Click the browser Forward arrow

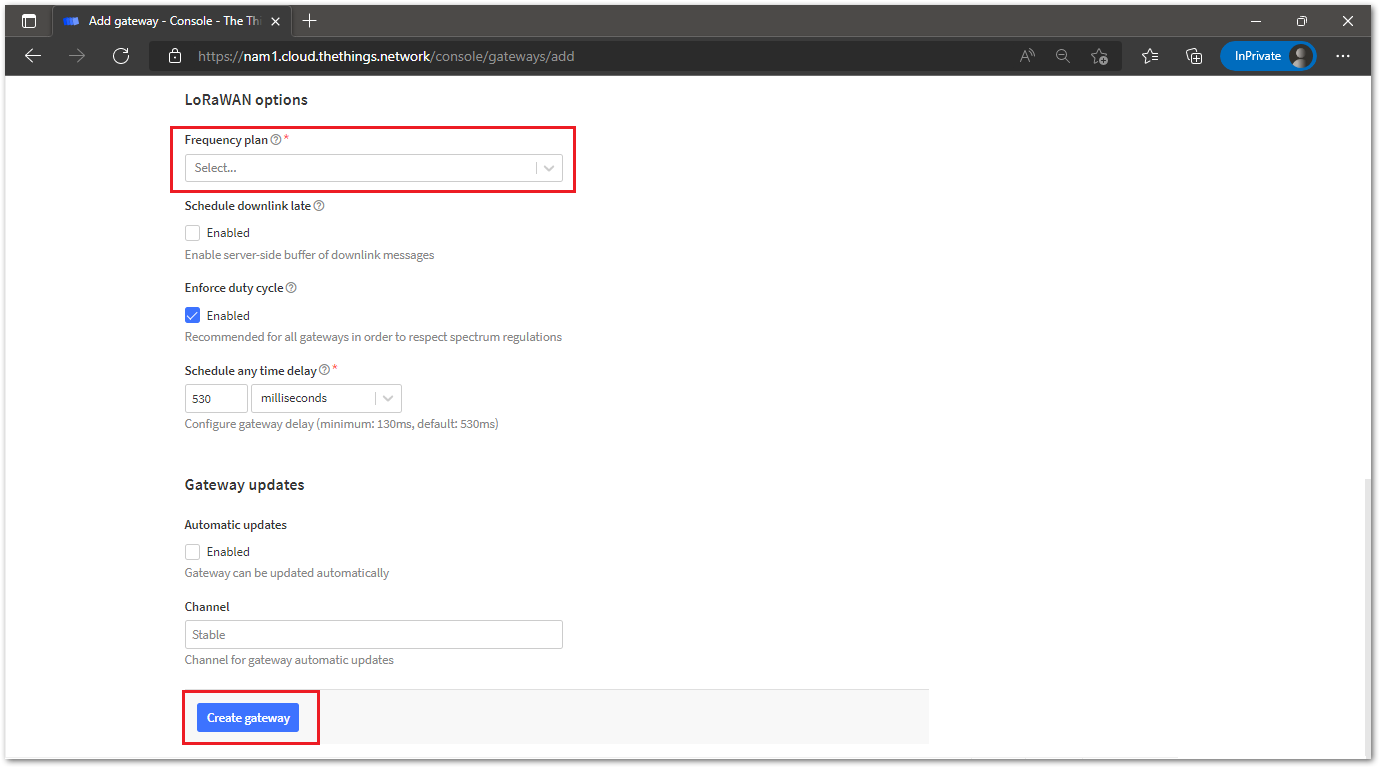pos(77,56)
